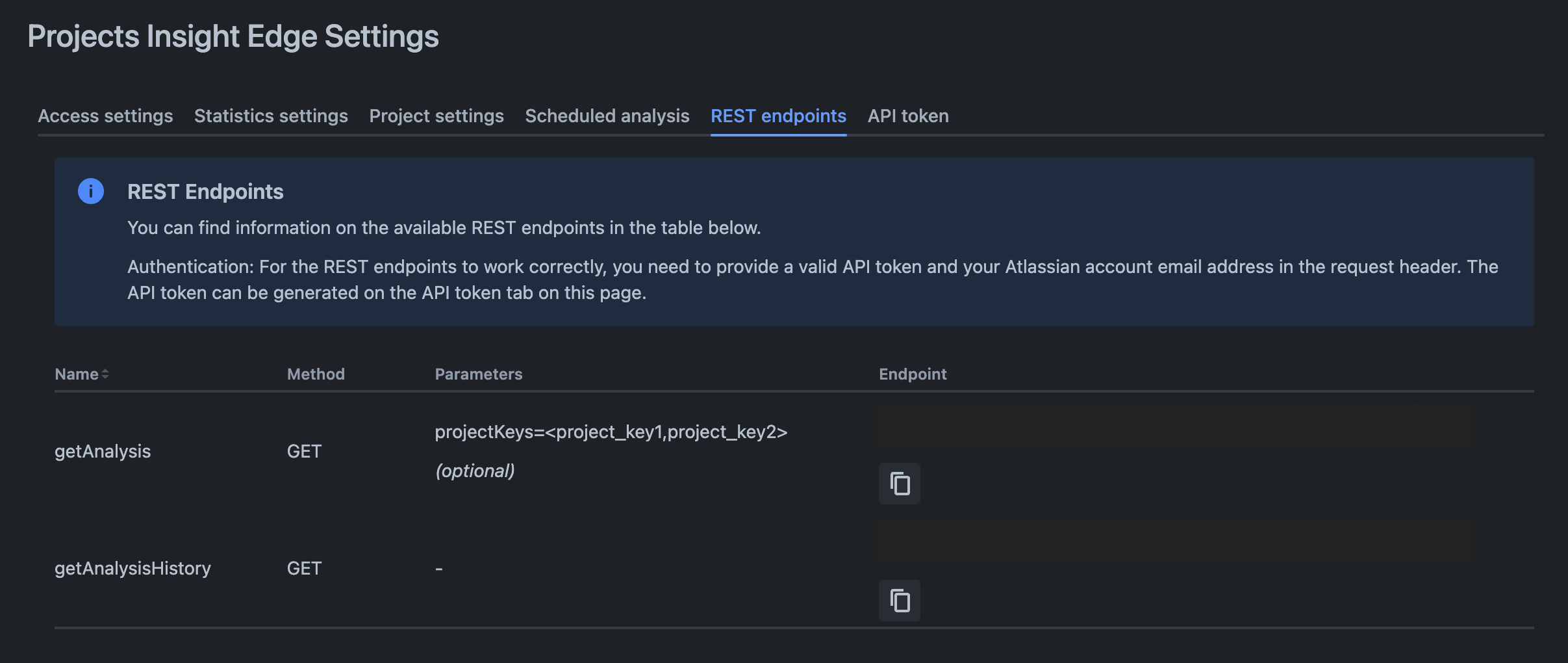1568x663 pixels.
Task: Click the Projects Insight Edge Settings title
Action: (x=233, y=36)
